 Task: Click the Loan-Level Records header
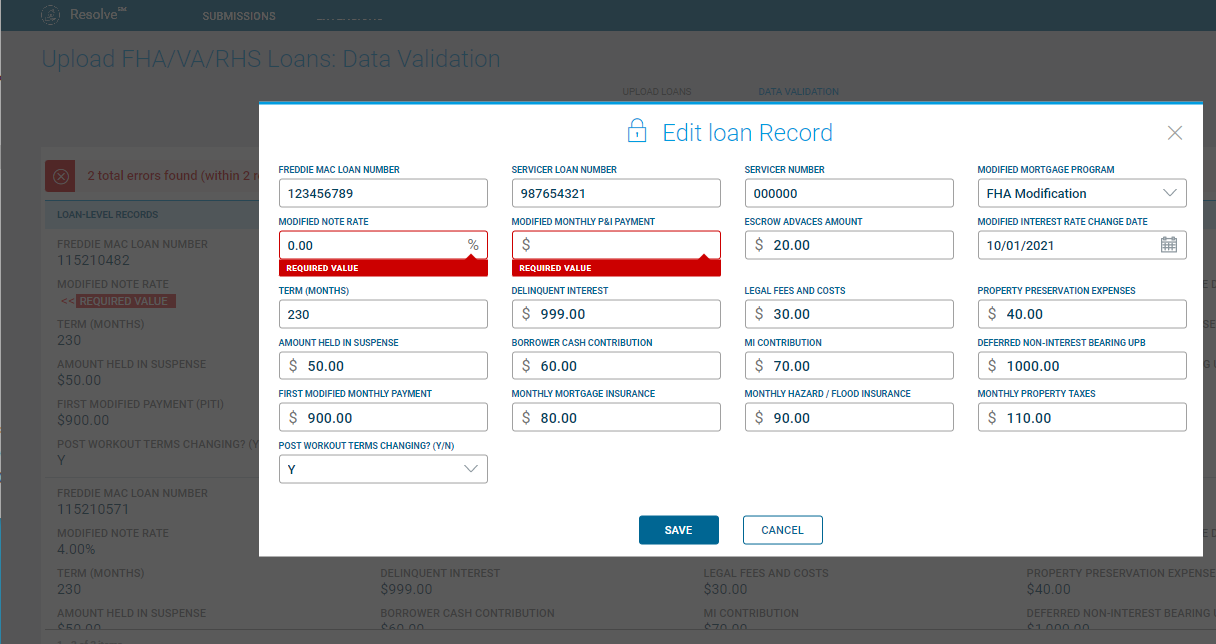(x=108, y=215)
